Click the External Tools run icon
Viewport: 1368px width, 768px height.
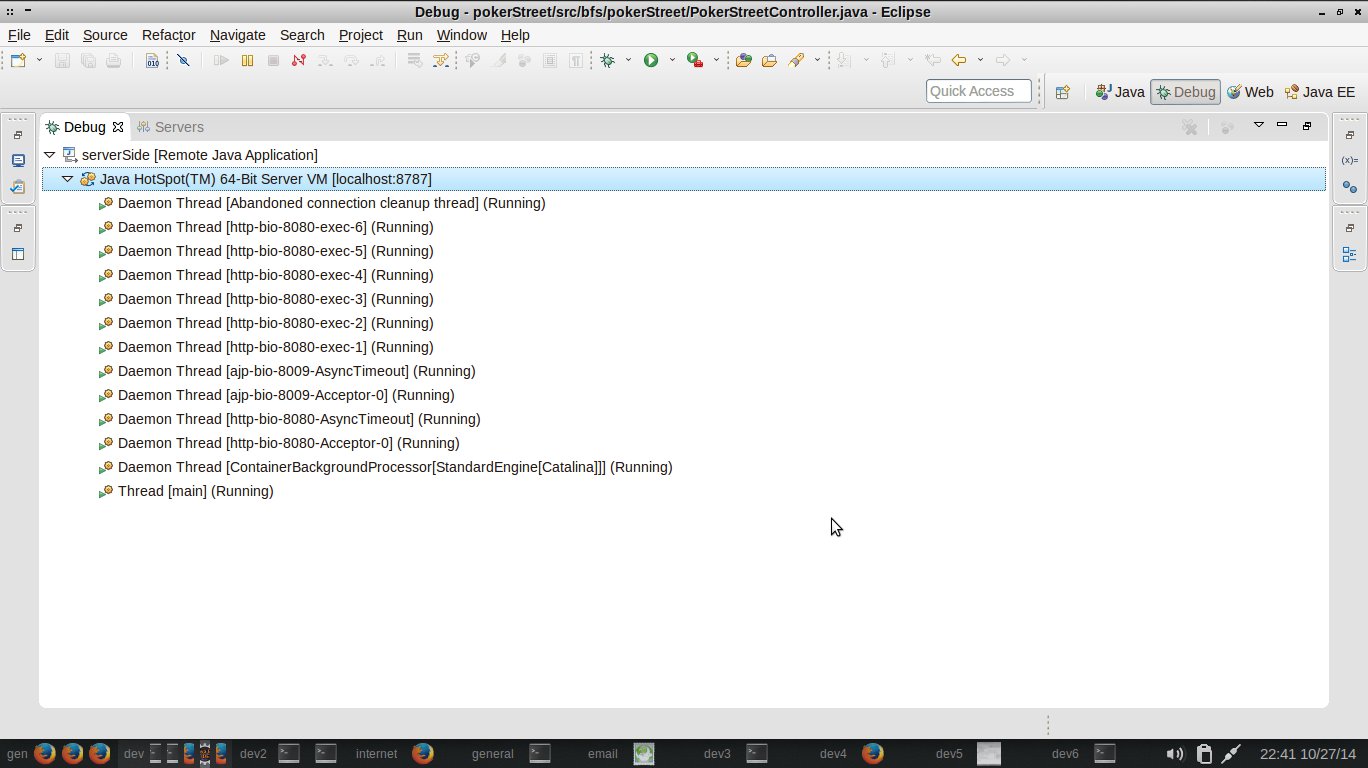(x=694, y=61)
